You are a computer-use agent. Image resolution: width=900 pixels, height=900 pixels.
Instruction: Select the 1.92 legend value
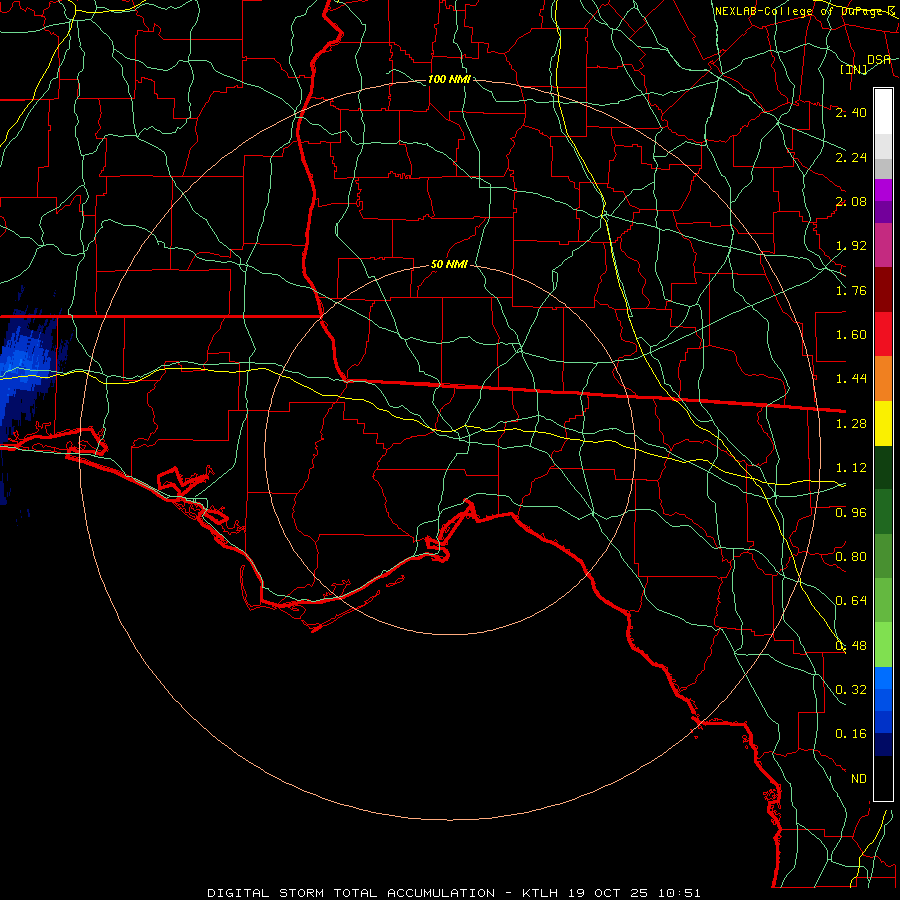pos(851,246)
